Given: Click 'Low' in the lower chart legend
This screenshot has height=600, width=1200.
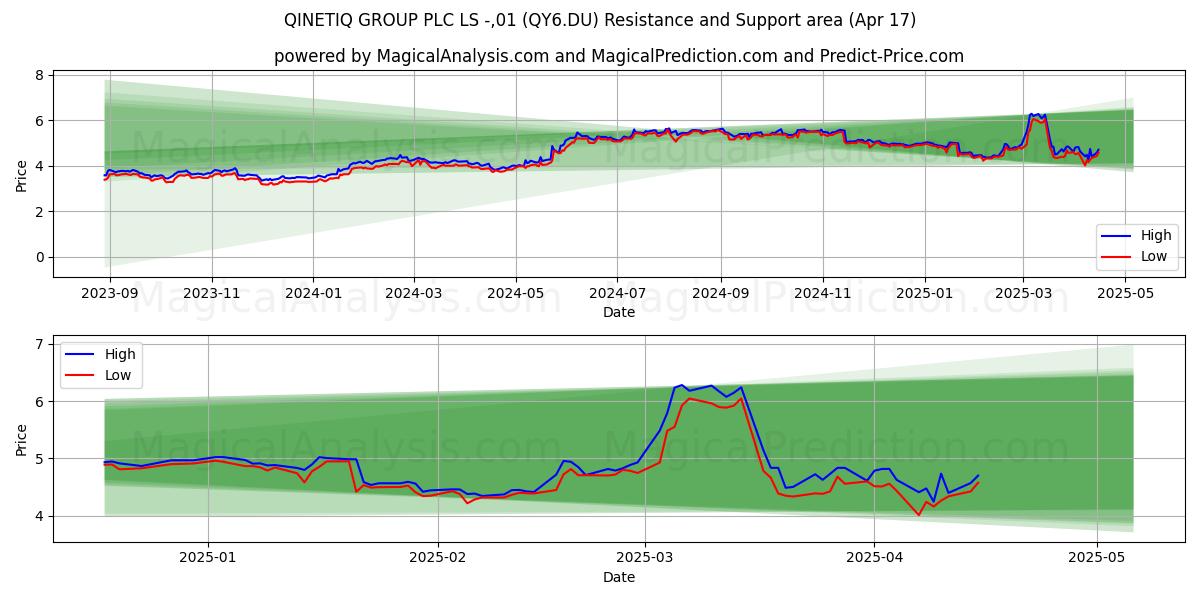Looking at the screenshot, I should [118, 376].
